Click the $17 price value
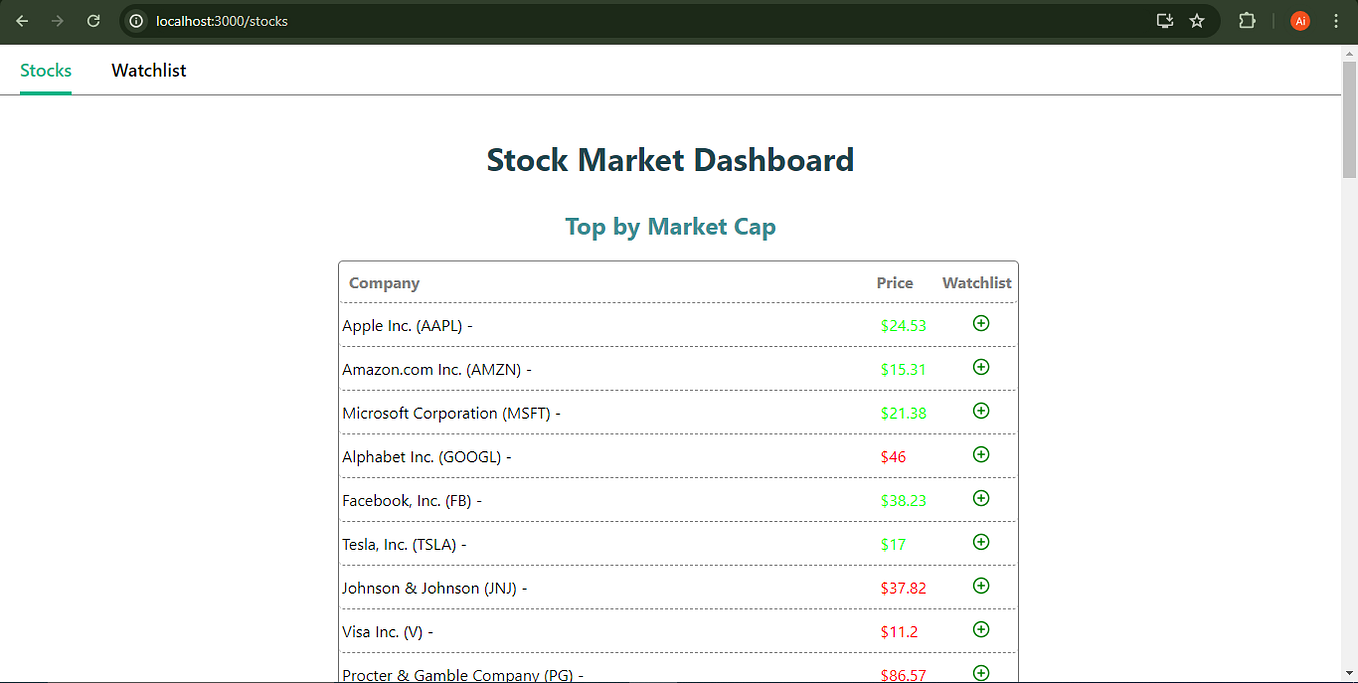Screen dimensions: 1358x683 pyautogui.click(x=894, y=544)
